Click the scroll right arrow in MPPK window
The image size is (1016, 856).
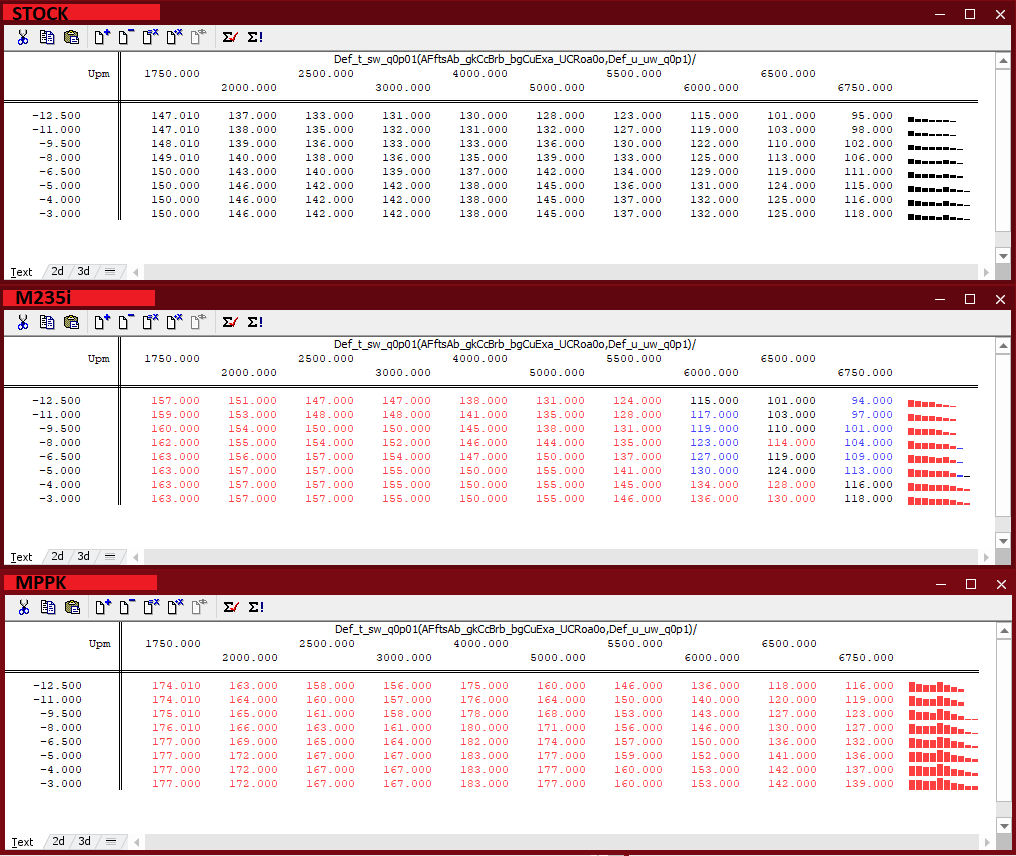pos(987,842)
